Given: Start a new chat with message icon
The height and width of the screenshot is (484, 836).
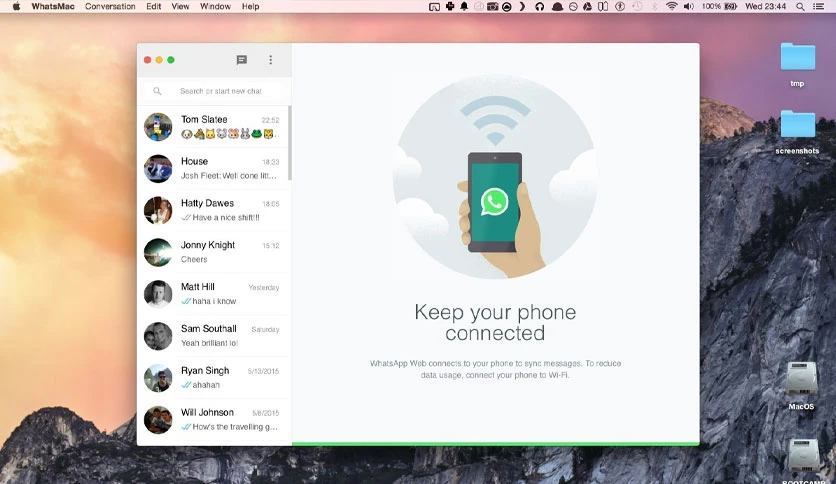Looking at the screenshot, I should pyautogui.click(x=242, y=60).
